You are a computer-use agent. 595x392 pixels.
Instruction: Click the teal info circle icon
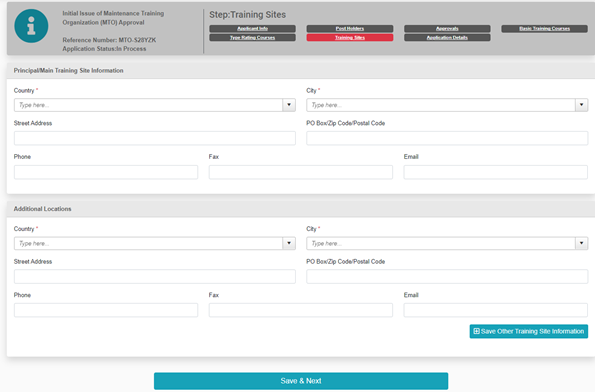click(31, 26)
